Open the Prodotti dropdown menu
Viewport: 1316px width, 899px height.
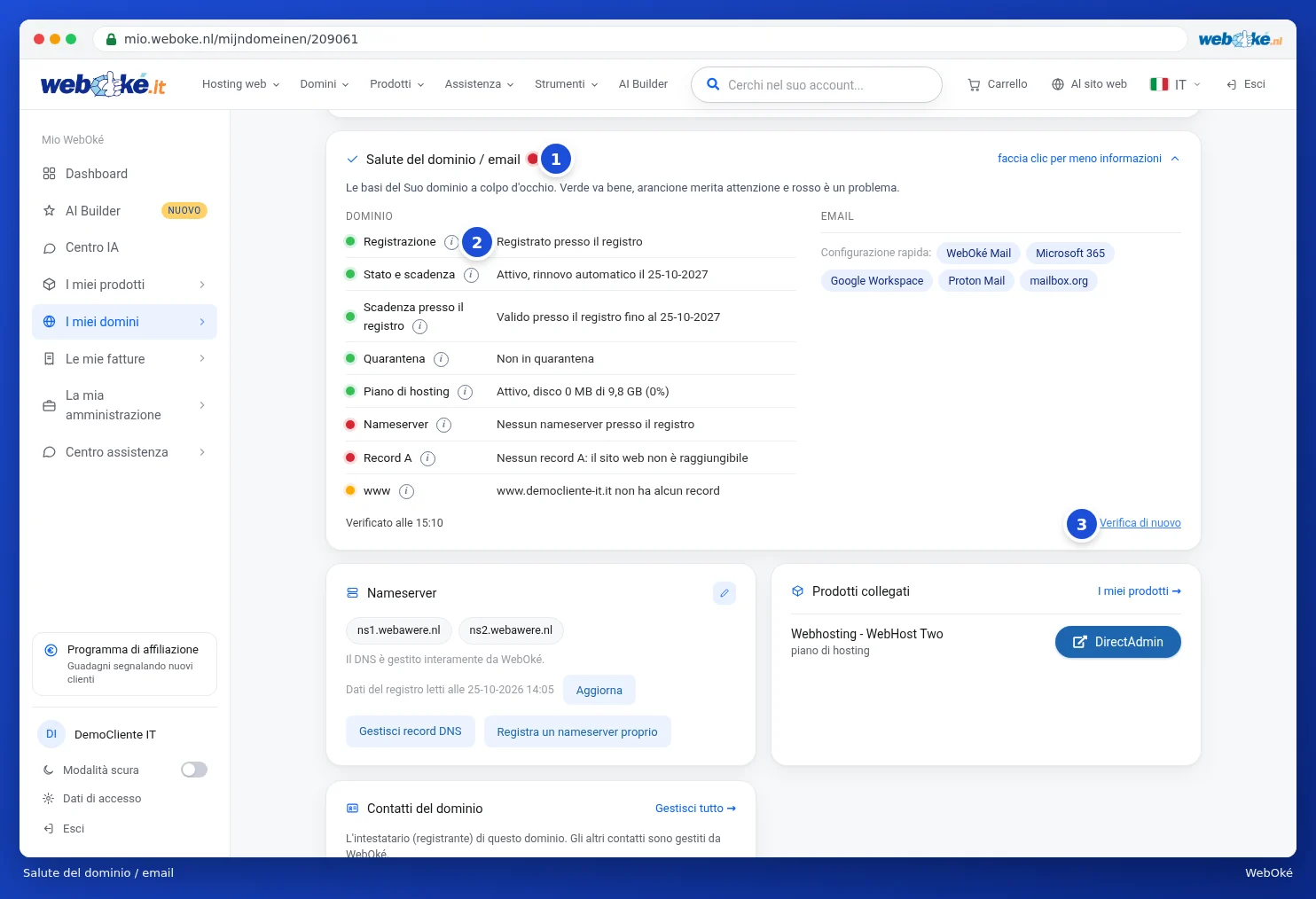pyautogui.click(x=397, y=84)
